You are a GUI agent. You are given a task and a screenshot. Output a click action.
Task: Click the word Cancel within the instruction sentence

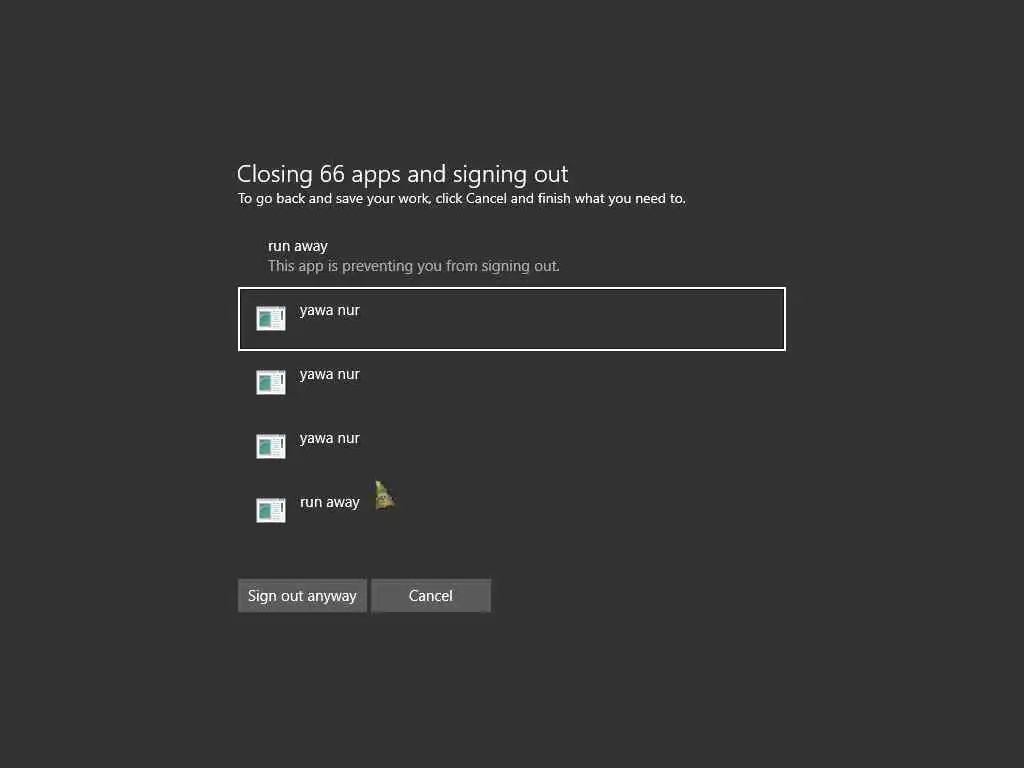click(x=486, y=198)
